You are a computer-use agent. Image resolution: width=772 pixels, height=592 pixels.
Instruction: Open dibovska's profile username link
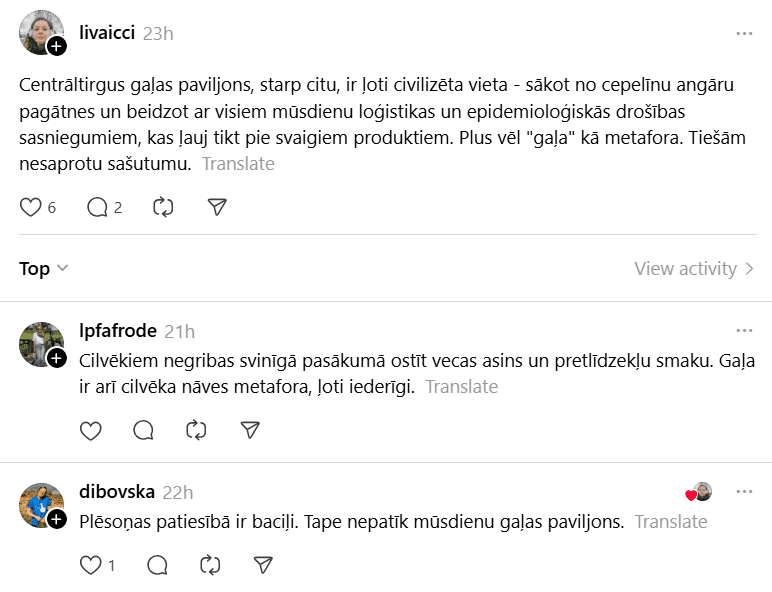[116, 492]
